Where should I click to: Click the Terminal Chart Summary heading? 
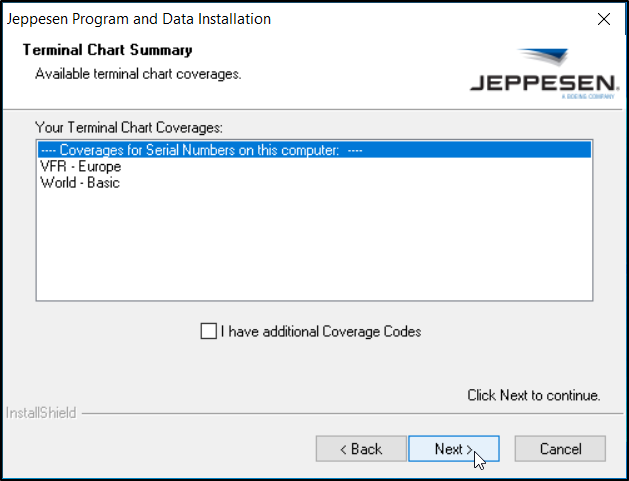click(107, 50)
